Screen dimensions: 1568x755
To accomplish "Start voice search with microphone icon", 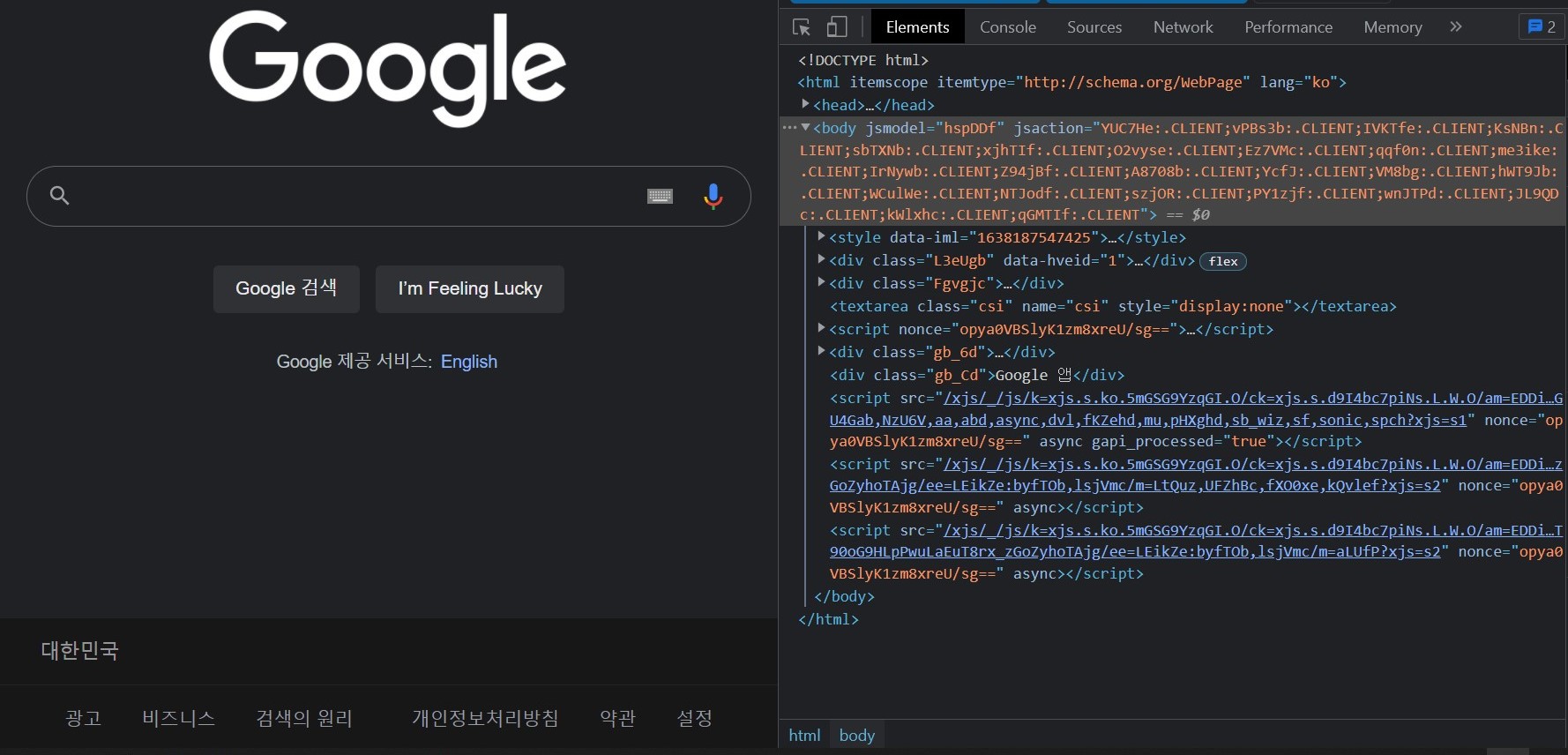I will click(713, 196).
